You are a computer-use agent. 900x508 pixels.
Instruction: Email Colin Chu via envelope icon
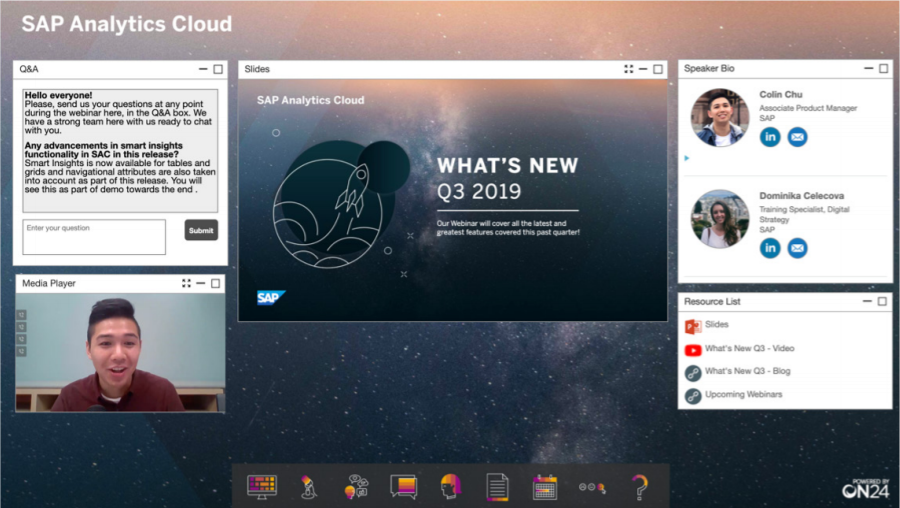797,137
